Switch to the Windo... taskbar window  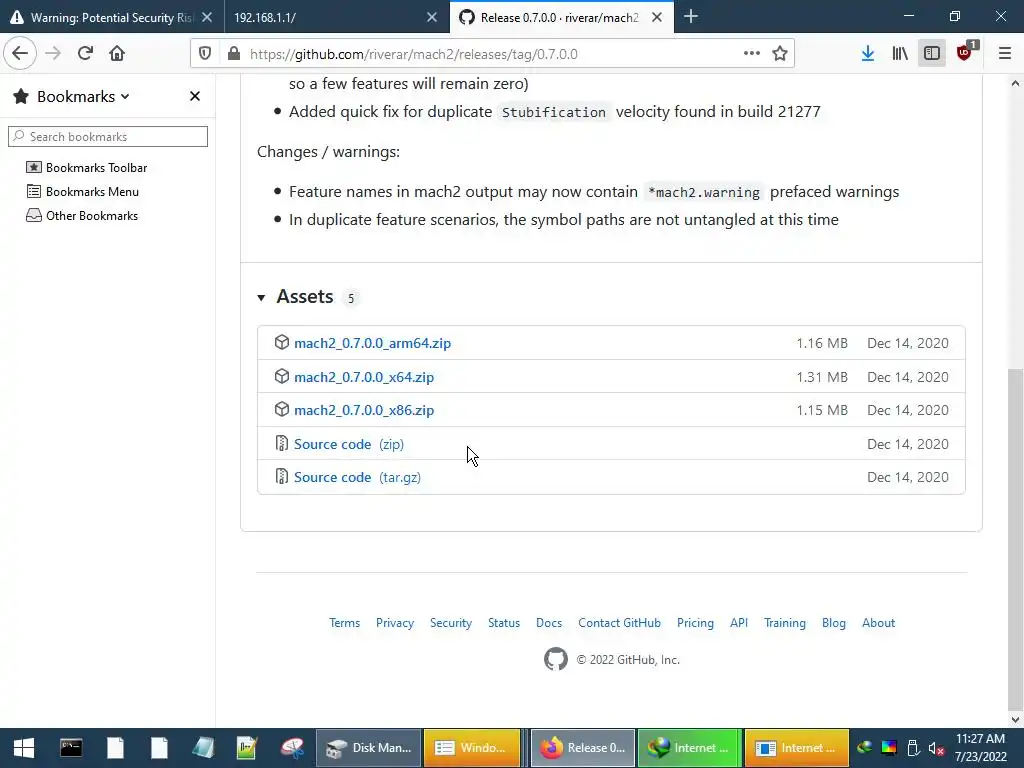pos(472,748)
